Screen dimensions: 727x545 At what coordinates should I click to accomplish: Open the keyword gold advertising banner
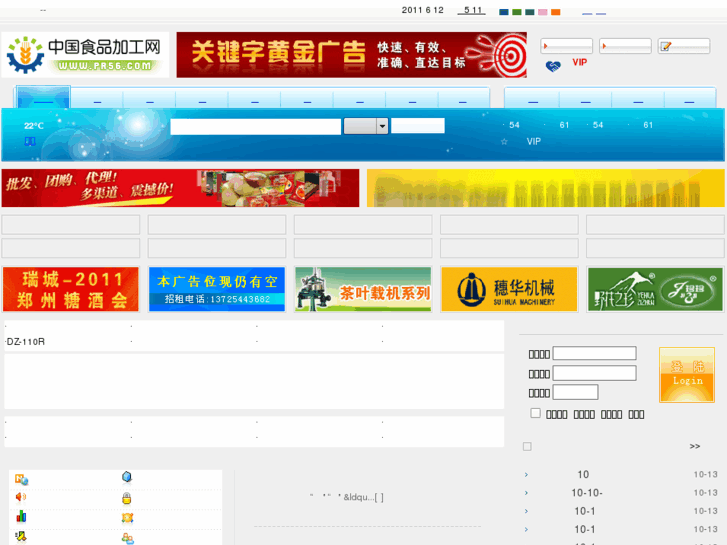(x=351, y=55)
